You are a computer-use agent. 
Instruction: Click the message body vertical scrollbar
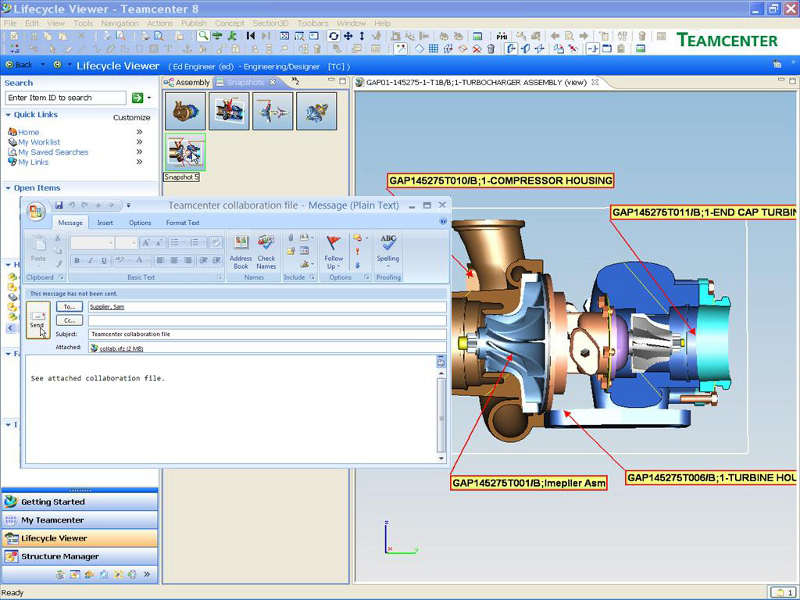coord(441,415)
